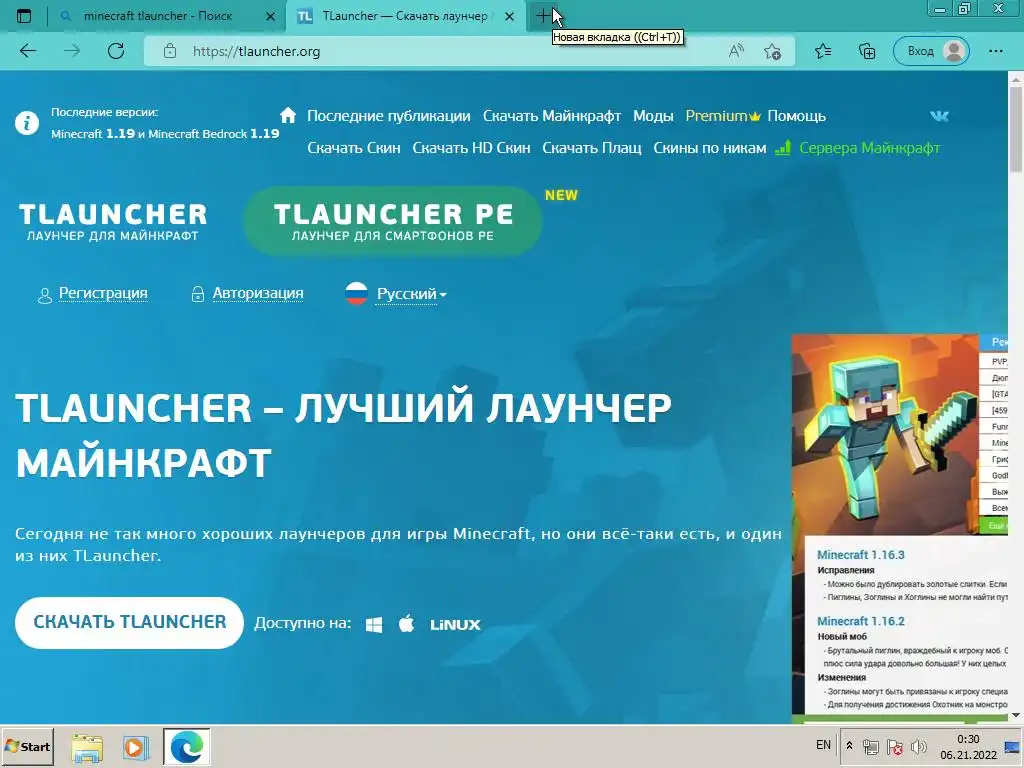Viewport: 1024px width, 768px height.
Task: Click the Minecraft 1.19 version link
Action: [x=93, y=134]
